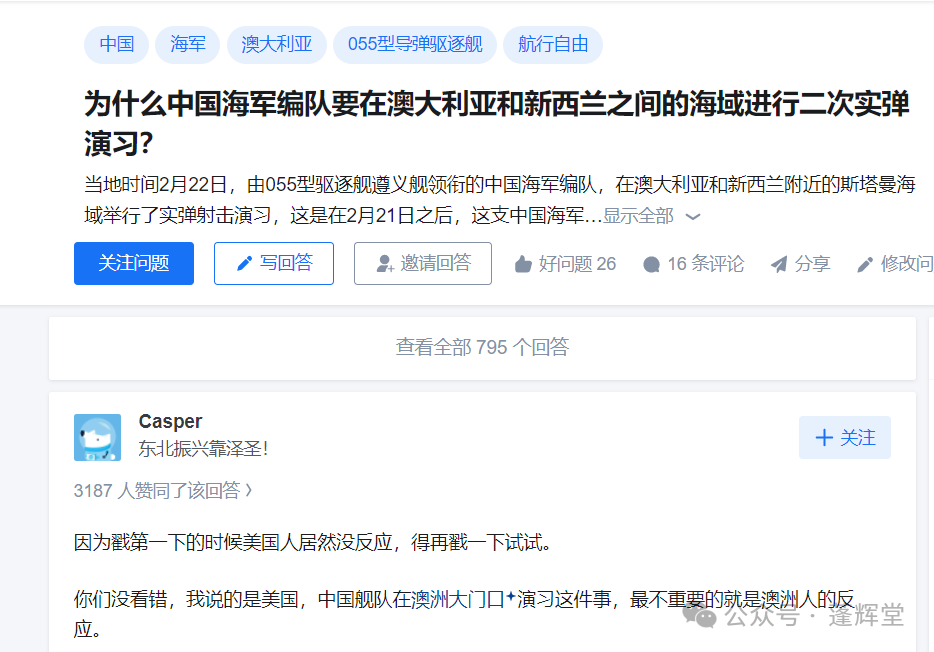Expand the question description with 显示全部

pos(638,216)
